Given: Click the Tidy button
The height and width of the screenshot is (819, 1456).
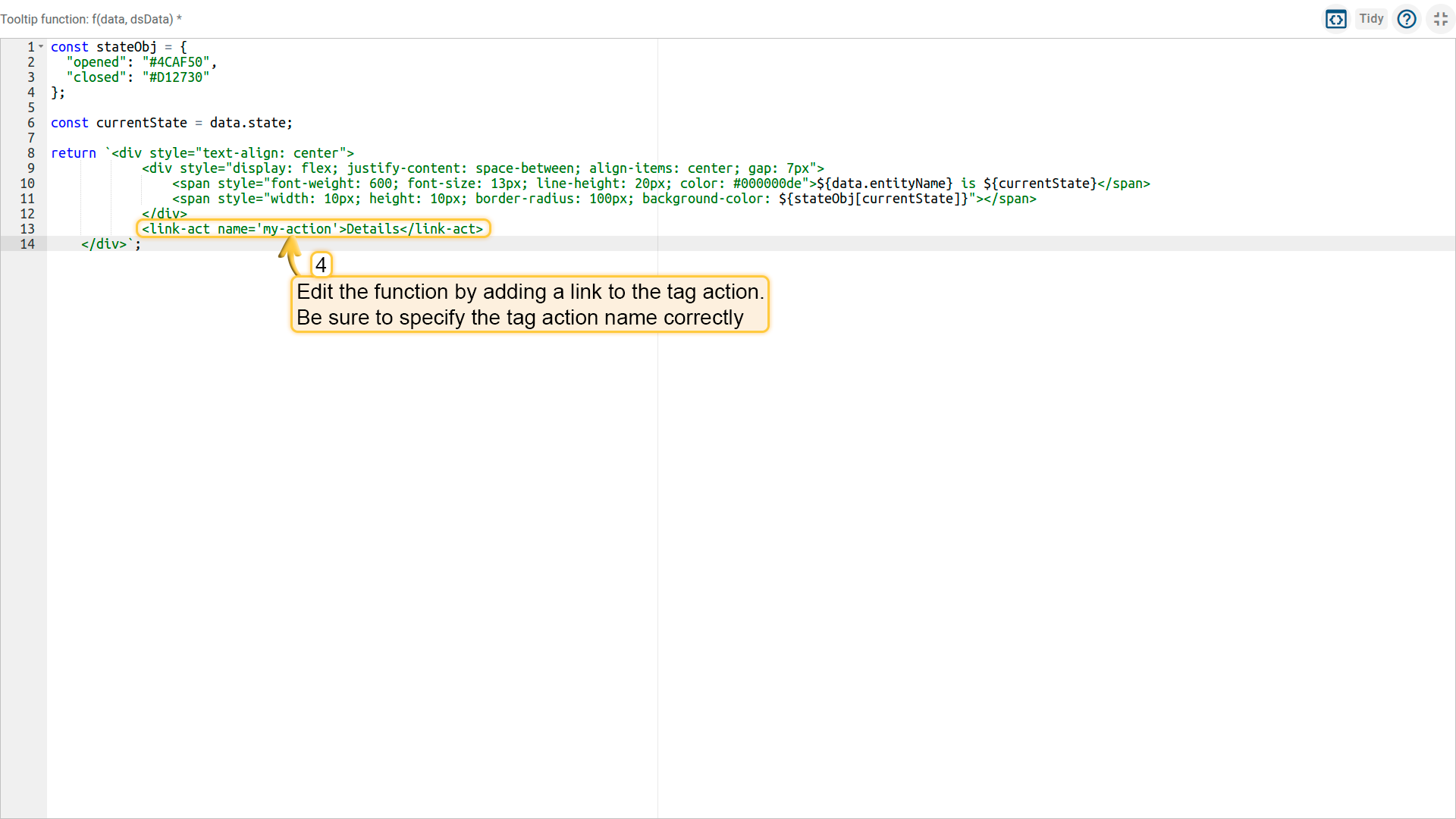Looking at the screenshot, I should click(1371, 19).
